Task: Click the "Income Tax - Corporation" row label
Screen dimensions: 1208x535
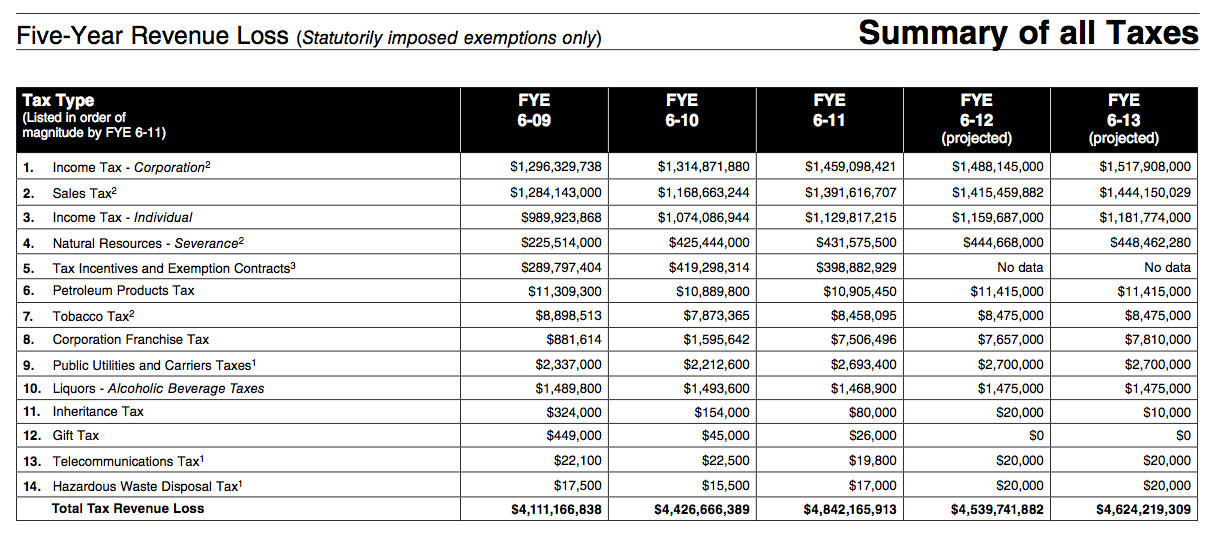Action: [x=131, y=168]
